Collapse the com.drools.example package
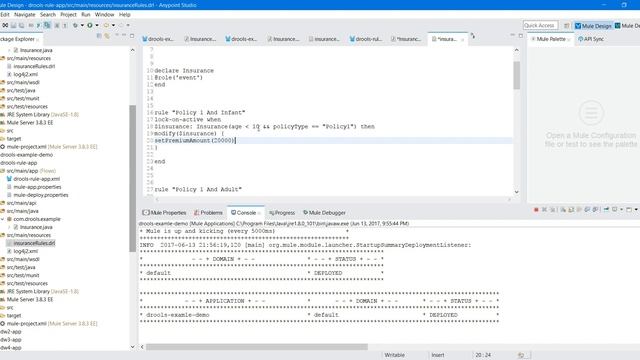The height and width of the screenshot is (360, 640). tap(2, 219)
